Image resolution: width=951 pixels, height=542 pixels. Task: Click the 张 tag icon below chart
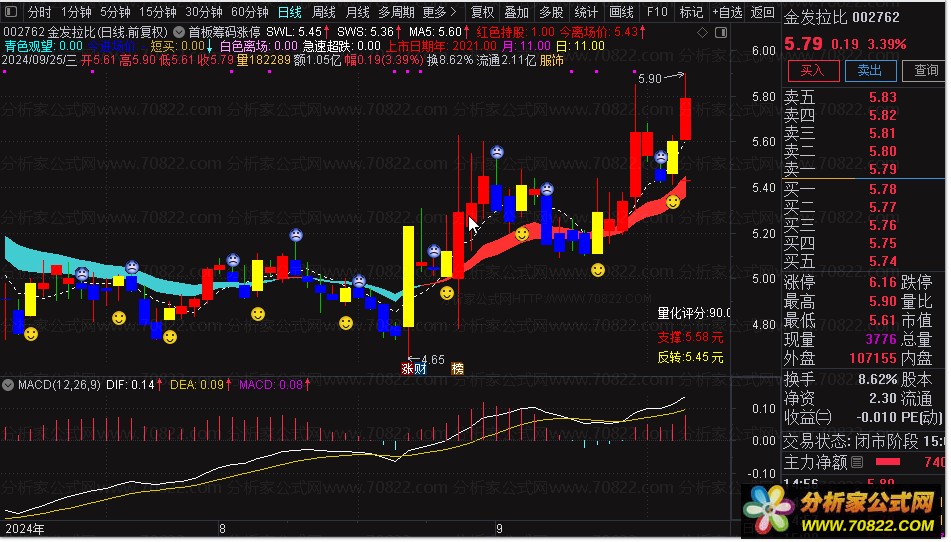pos(407,369)
